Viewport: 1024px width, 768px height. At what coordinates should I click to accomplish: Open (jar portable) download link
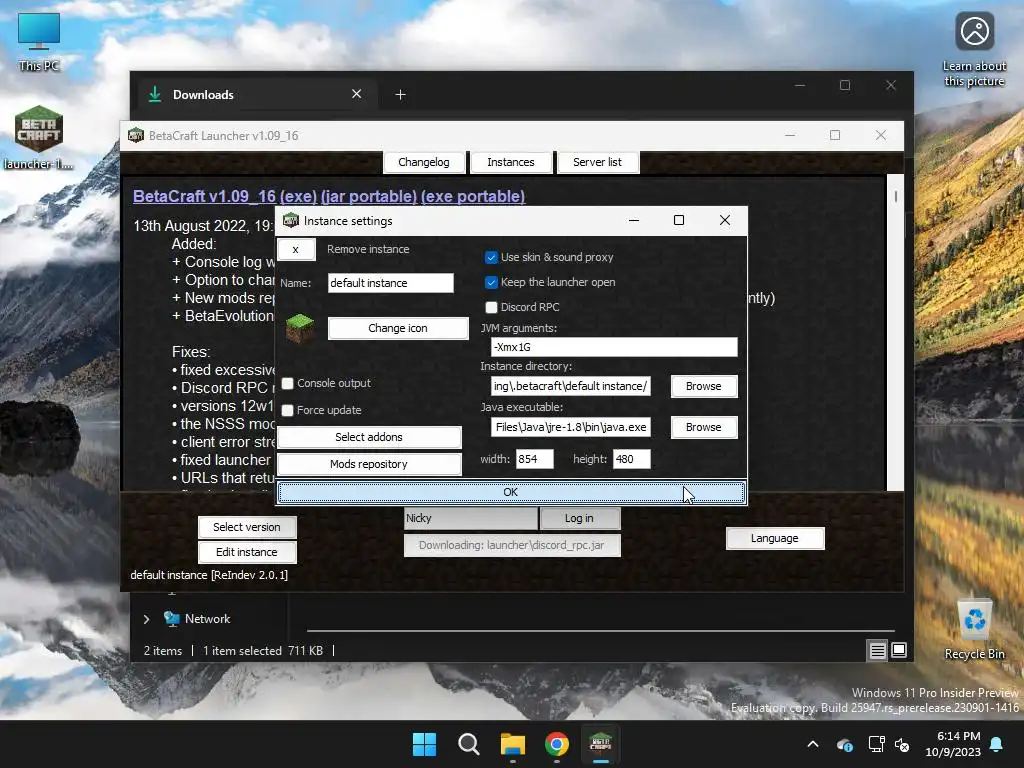[369, 196]
